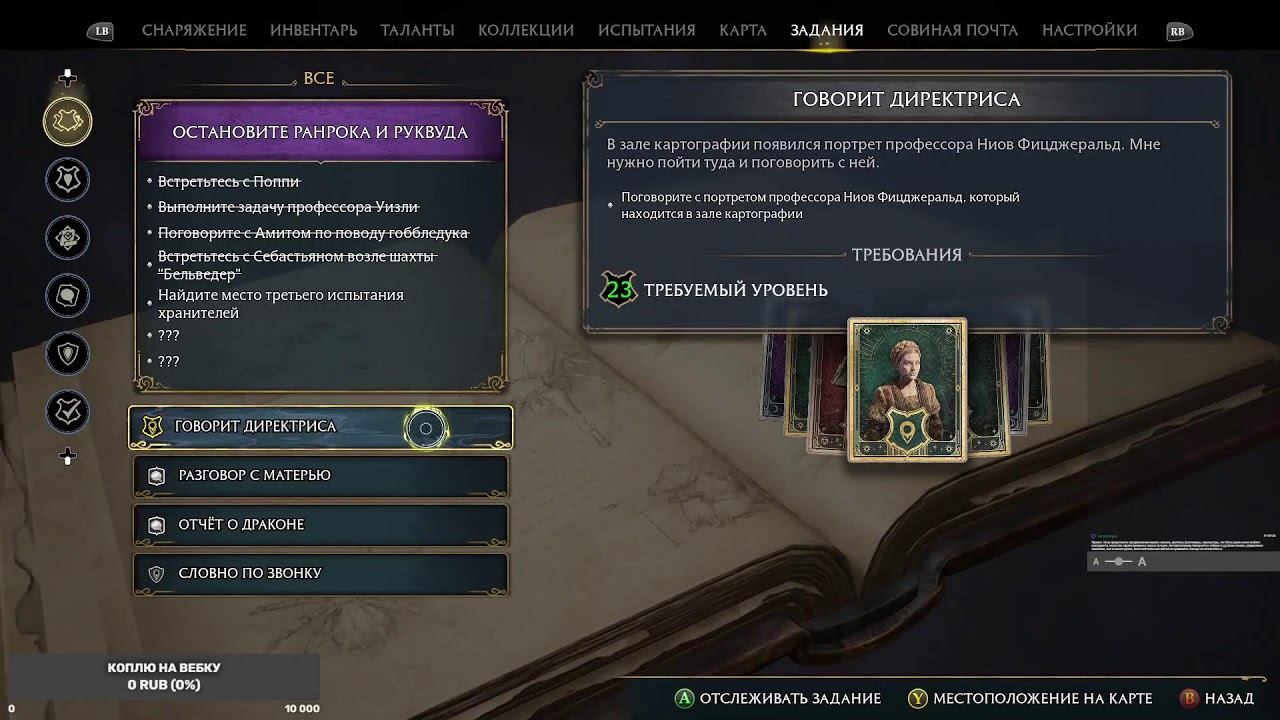
Task: Choose the third filter icon with rosette checkmark
Action: [68, 238]
